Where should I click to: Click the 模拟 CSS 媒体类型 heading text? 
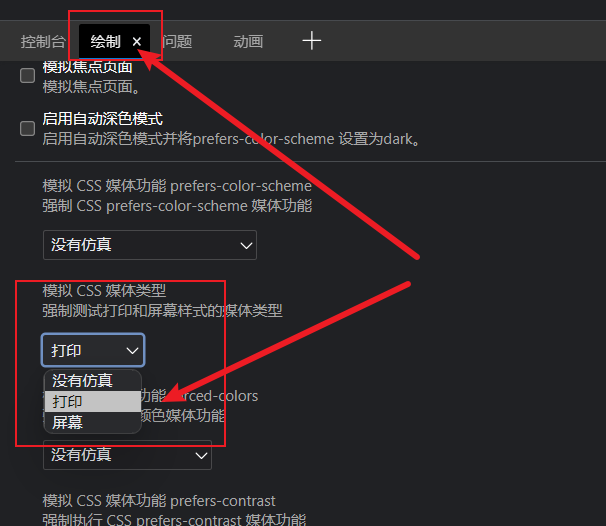pyautogui.click(x=104, y=291)
